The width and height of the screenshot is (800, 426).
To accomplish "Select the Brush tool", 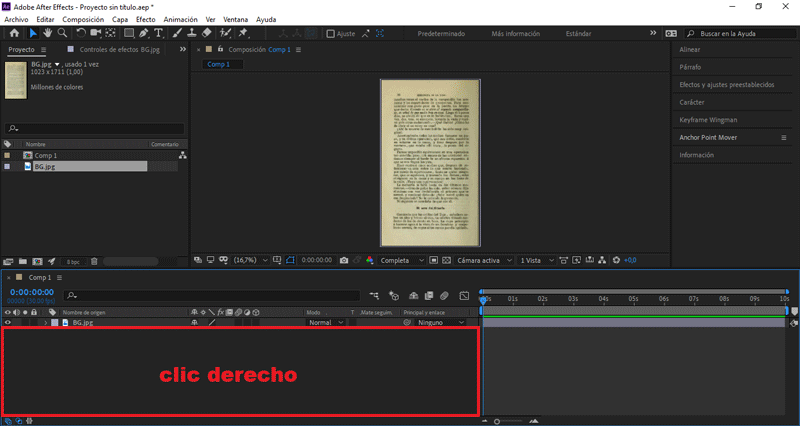I will pyautogui.click(x=176, y=33).
